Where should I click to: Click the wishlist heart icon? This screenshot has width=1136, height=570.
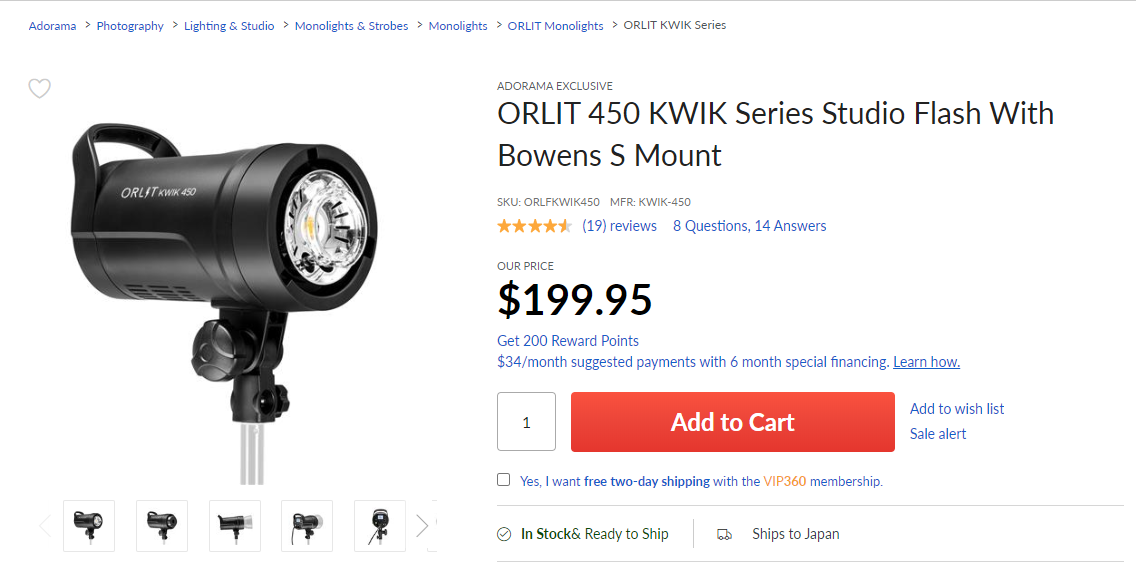[x=39, y=89]
